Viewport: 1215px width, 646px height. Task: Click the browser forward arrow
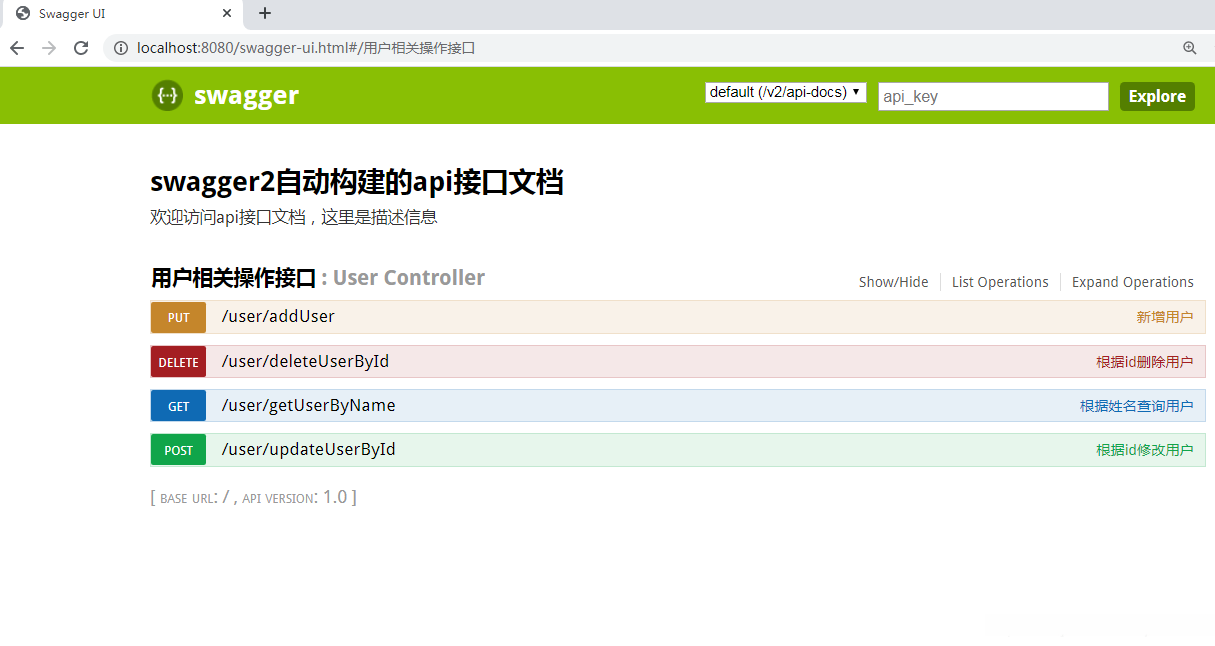point(49,48)
